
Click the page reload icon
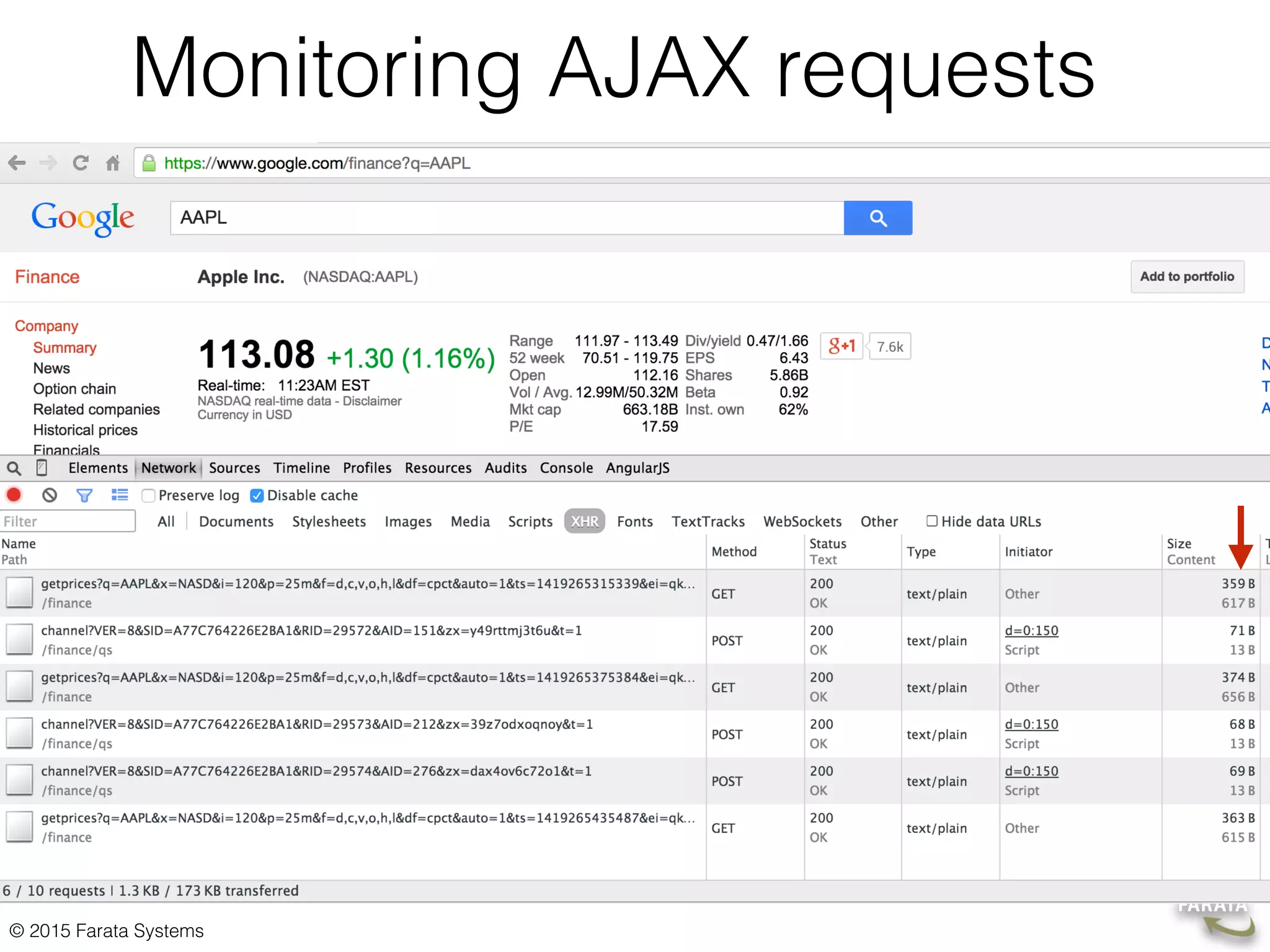click(81, 163)
